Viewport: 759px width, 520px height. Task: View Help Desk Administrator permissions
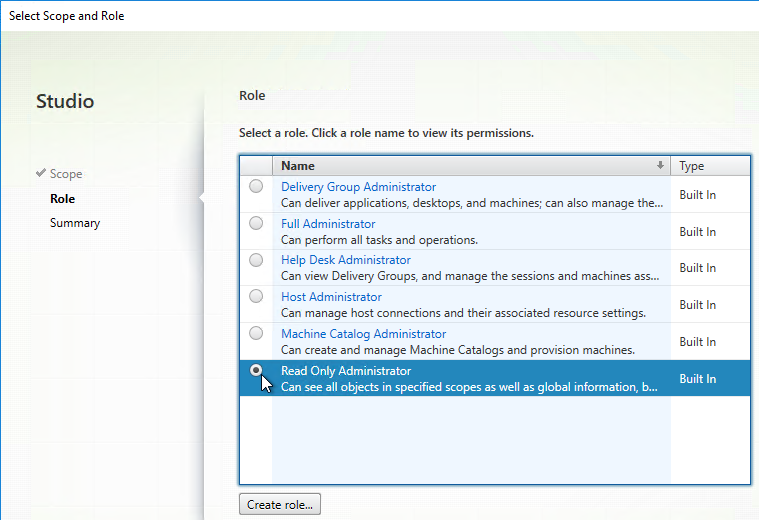tap(346, 260)
